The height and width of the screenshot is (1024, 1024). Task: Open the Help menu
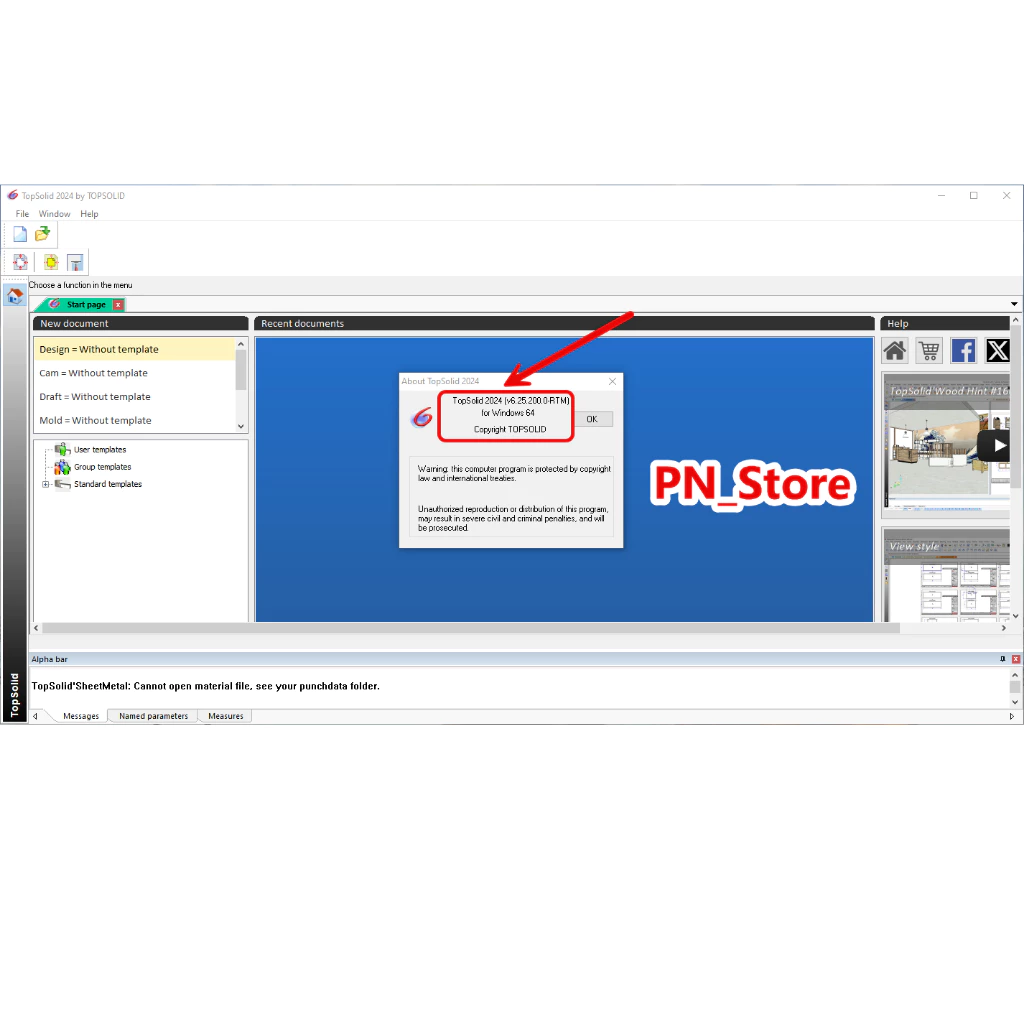pyautogui.click(x=89, y=214)
